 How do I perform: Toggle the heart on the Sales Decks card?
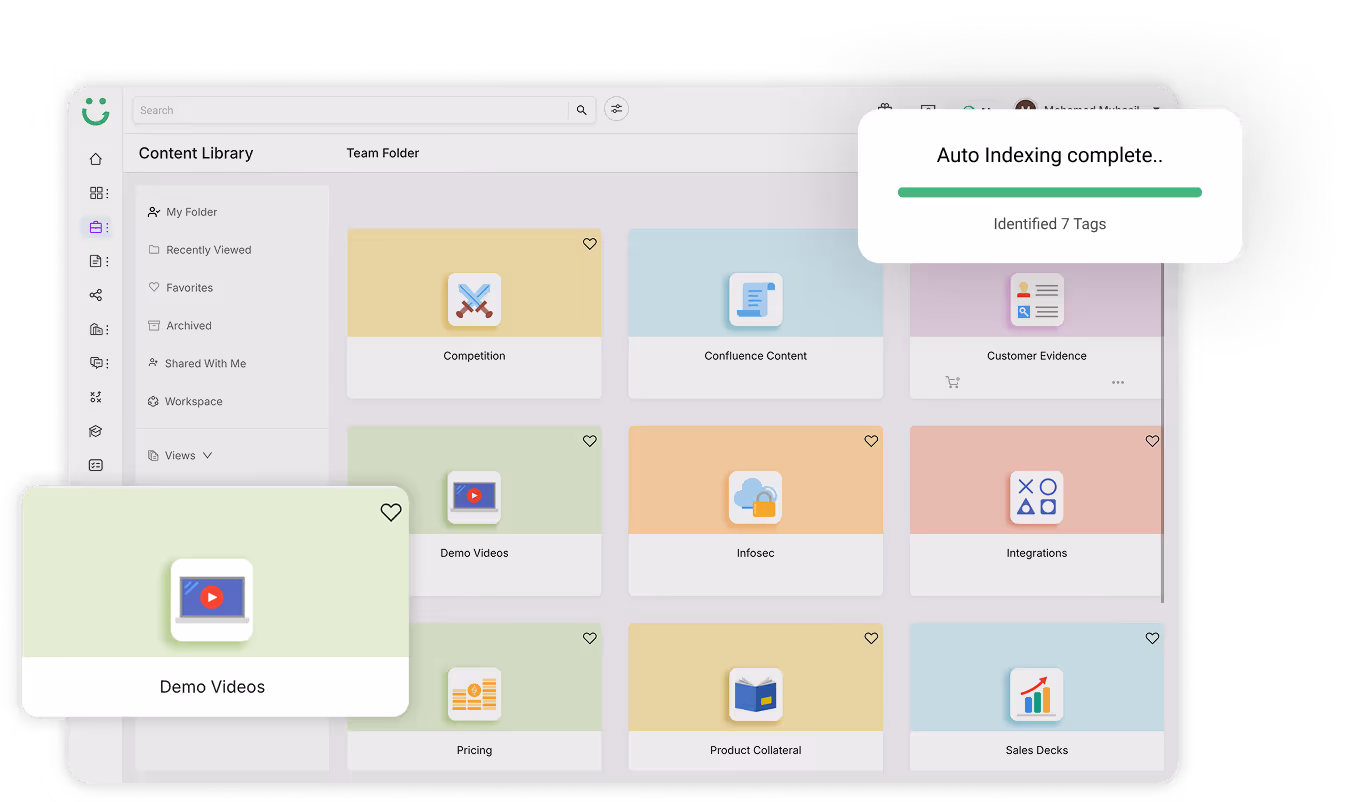1152,638
